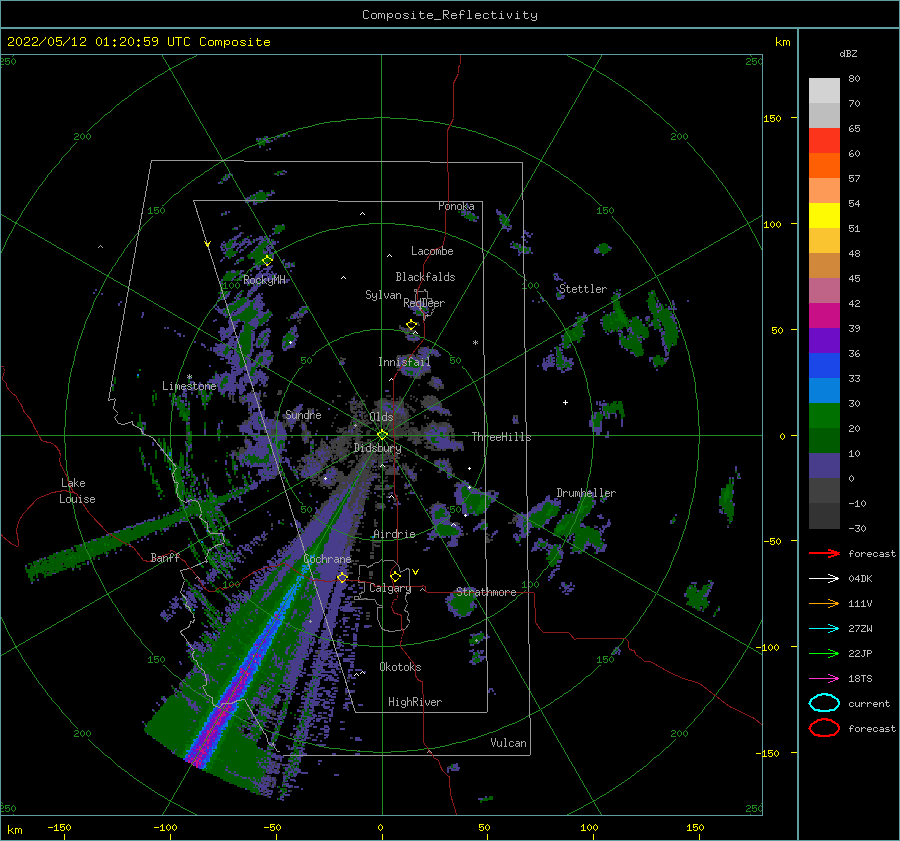Click the red 65 dBZ color swatch
Viewport: 900px width, 841px height.
click(x=824, y=141)
